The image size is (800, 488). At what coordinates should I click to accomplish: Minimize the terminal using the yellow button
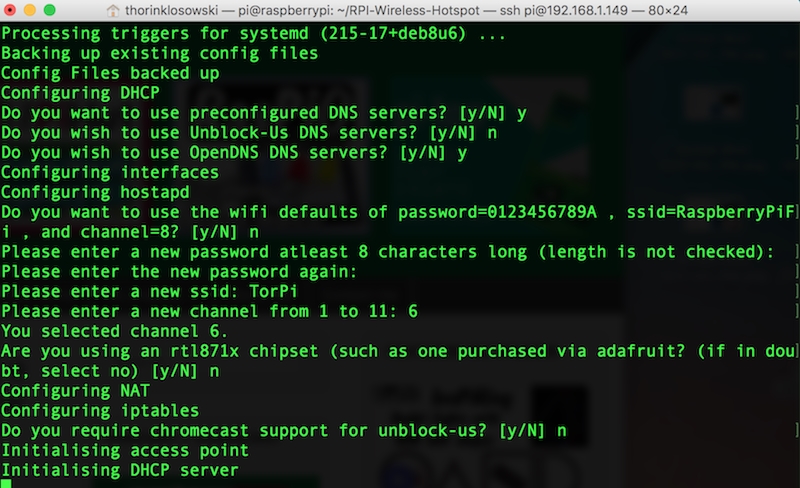coord(30,10)
